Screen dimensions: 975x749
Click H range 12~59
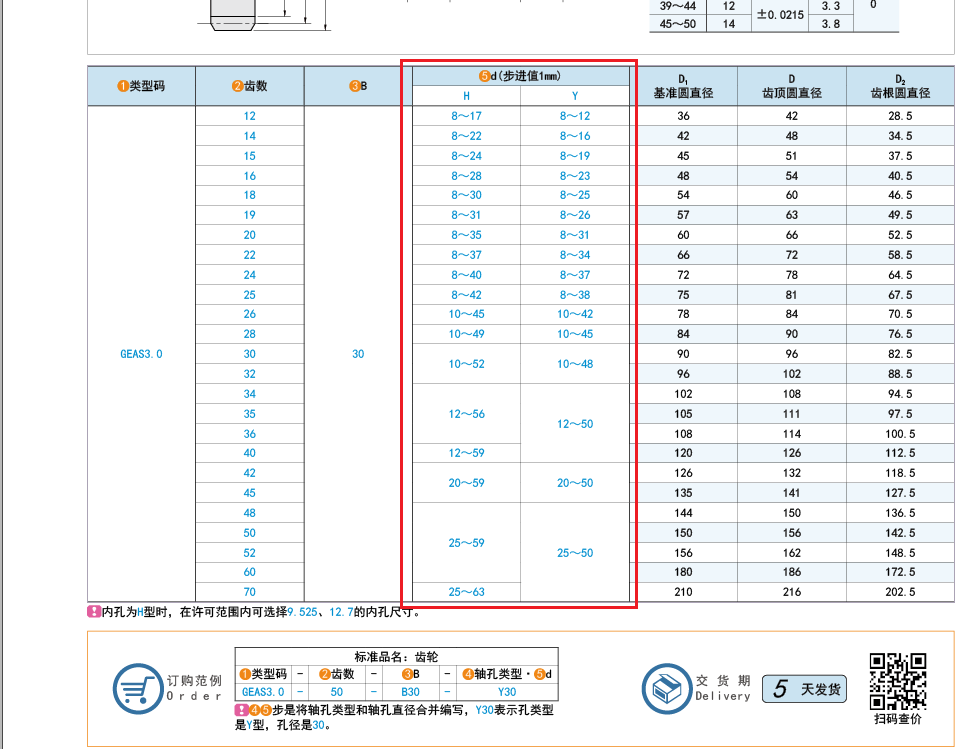click(466, 453)
